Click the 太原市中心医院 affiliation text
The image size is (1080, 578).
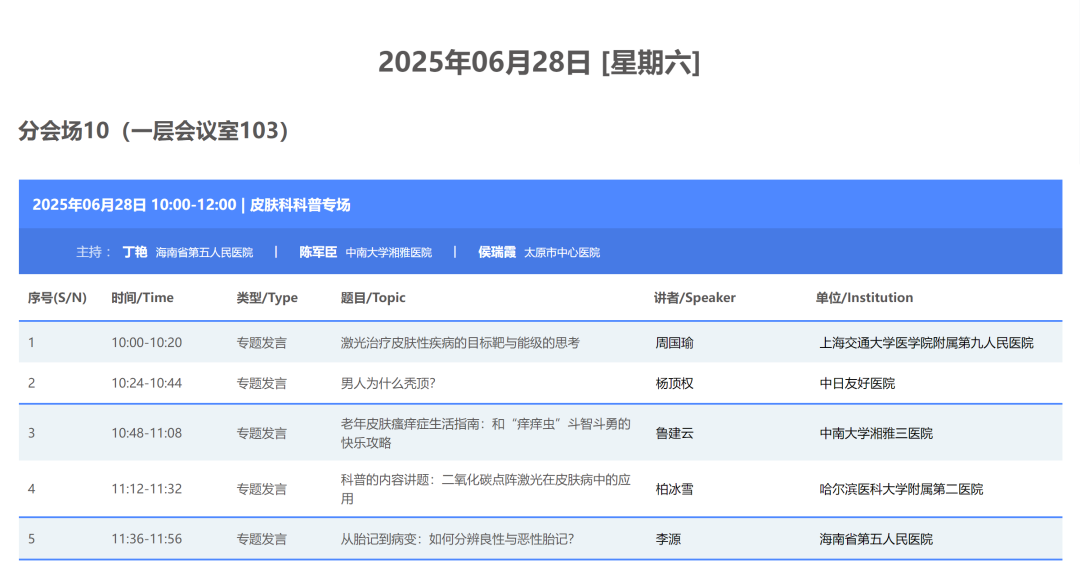pyautogui.click(x=564, y=252)
